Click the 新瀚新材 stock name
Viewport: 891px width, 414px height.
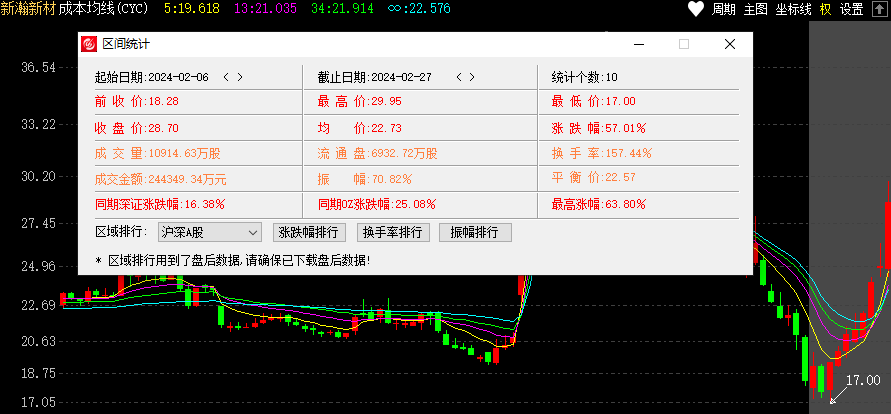coord(29,8)
